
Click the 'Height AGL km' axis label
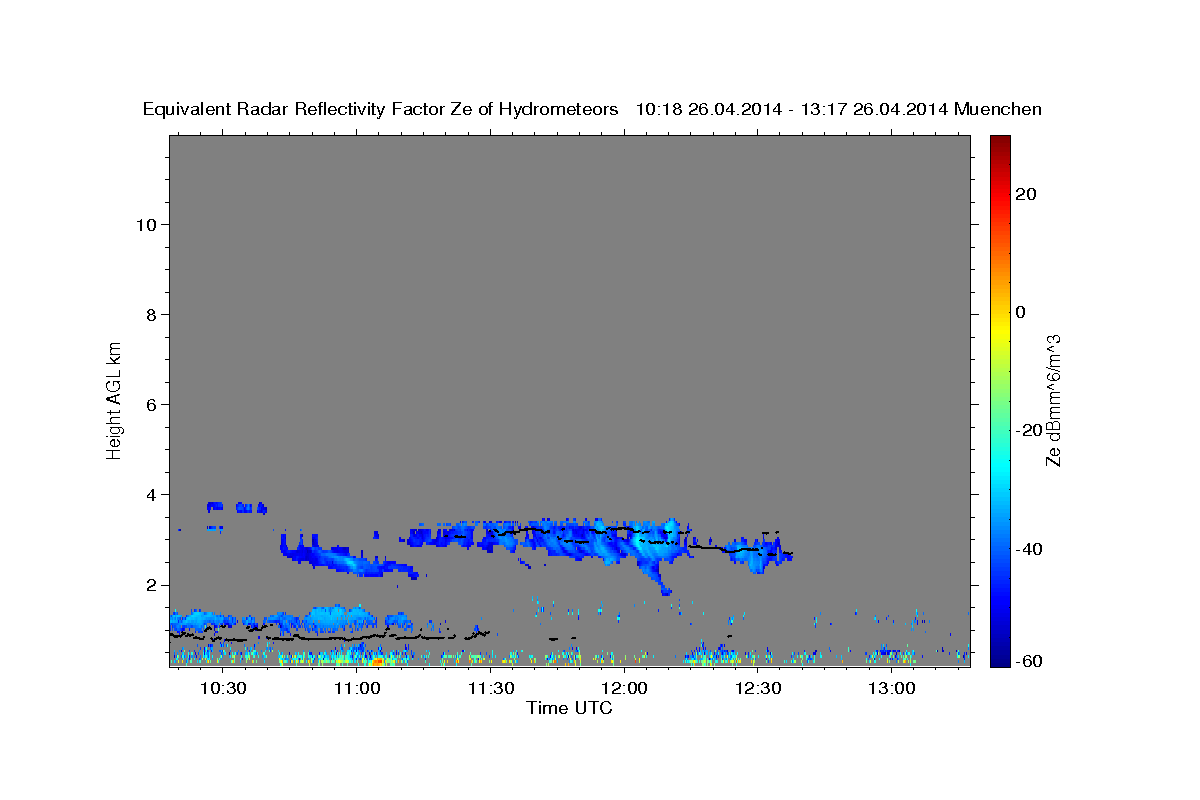115,399
